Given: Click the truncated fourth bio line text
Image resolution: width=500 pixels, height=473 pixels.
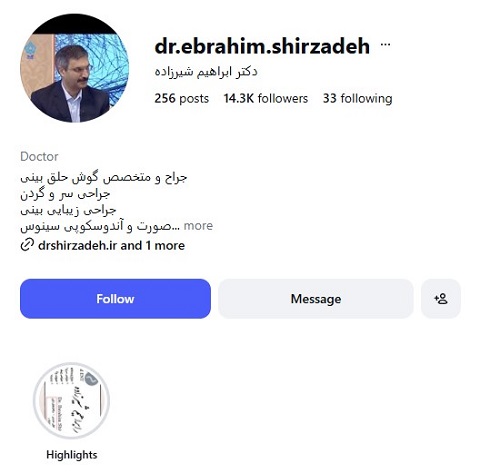Looking at the screenshot, I should [x=100, y=226].
